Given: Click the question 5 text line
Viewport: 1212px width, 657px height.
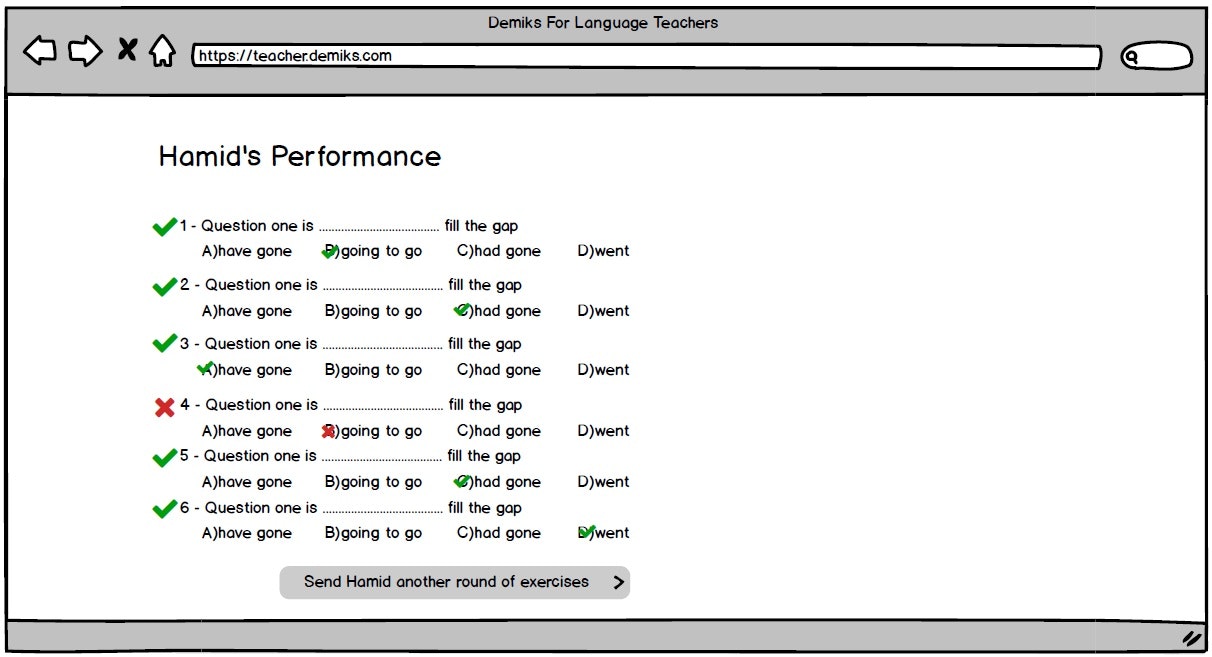Looking at the screenshot, I should tap(351, 456).
